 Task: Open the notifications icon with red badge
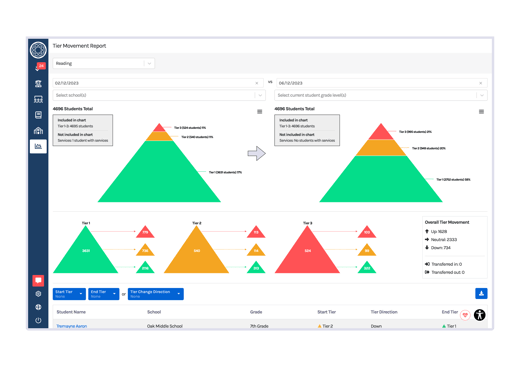point(39,67)
